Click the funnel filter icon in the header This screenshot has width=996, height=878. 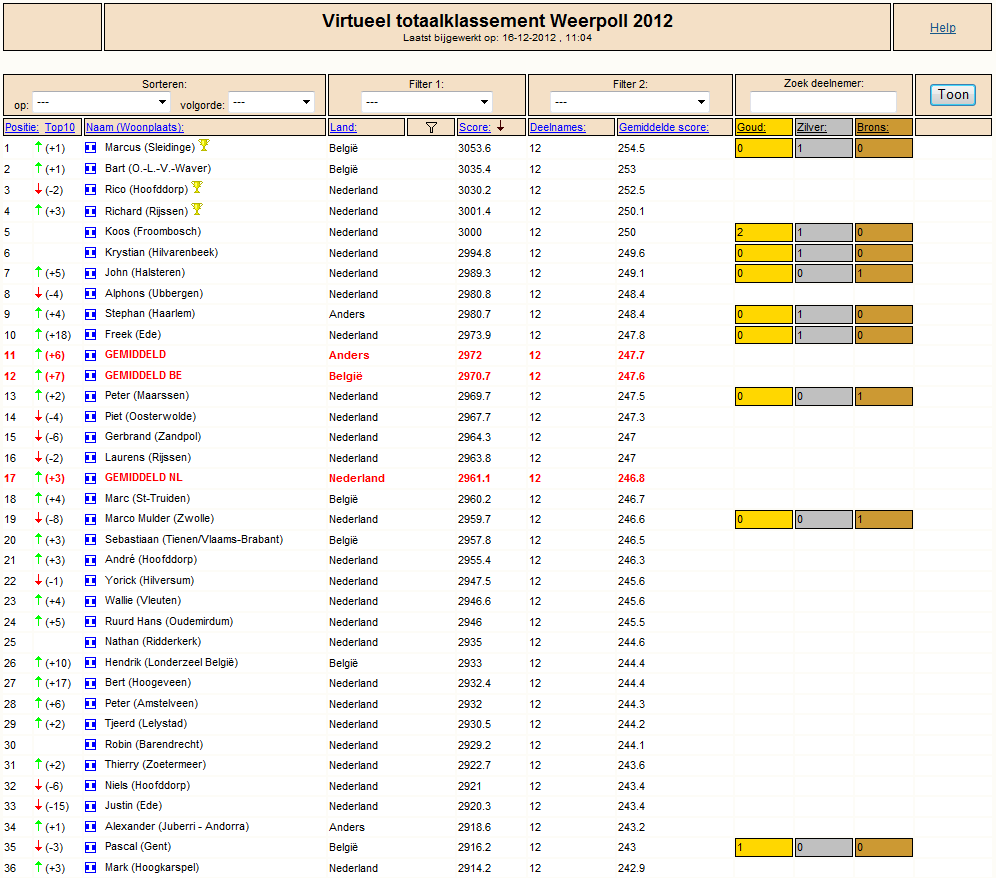pyautogui.click(x=431, y=127)
